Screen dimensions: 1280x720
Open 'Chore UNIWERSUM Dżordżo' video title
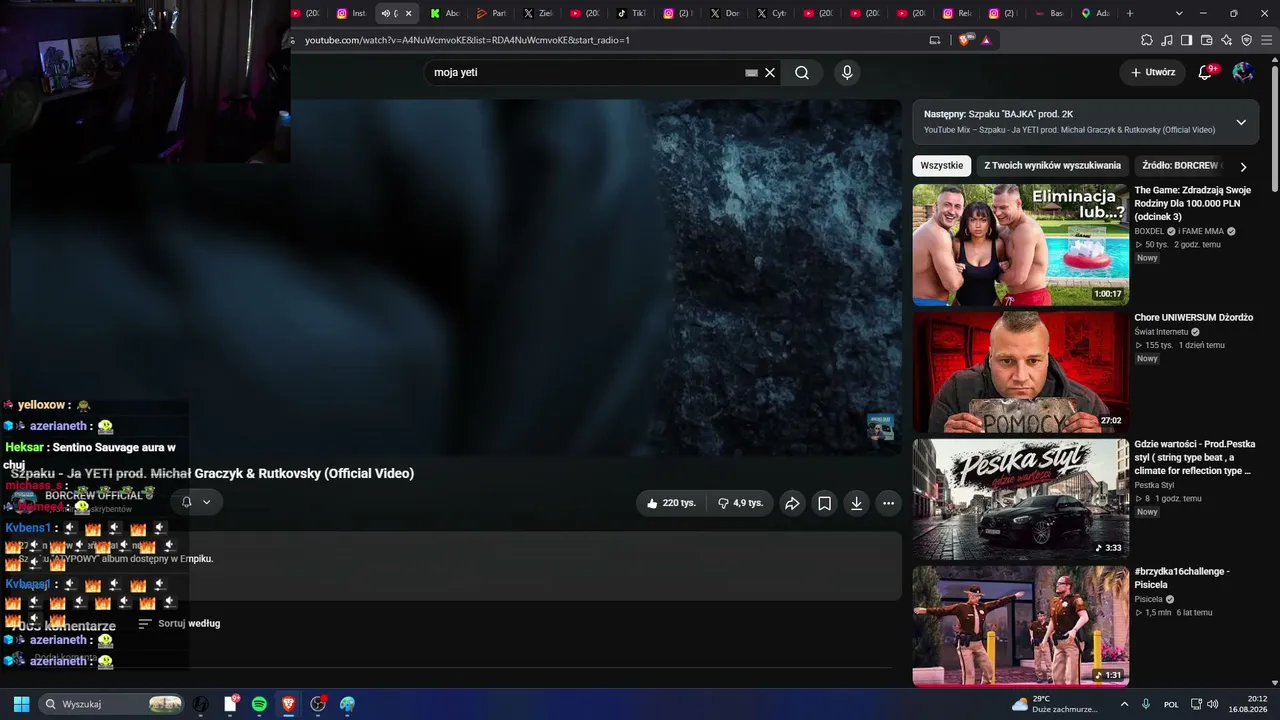click(1193, 317)
